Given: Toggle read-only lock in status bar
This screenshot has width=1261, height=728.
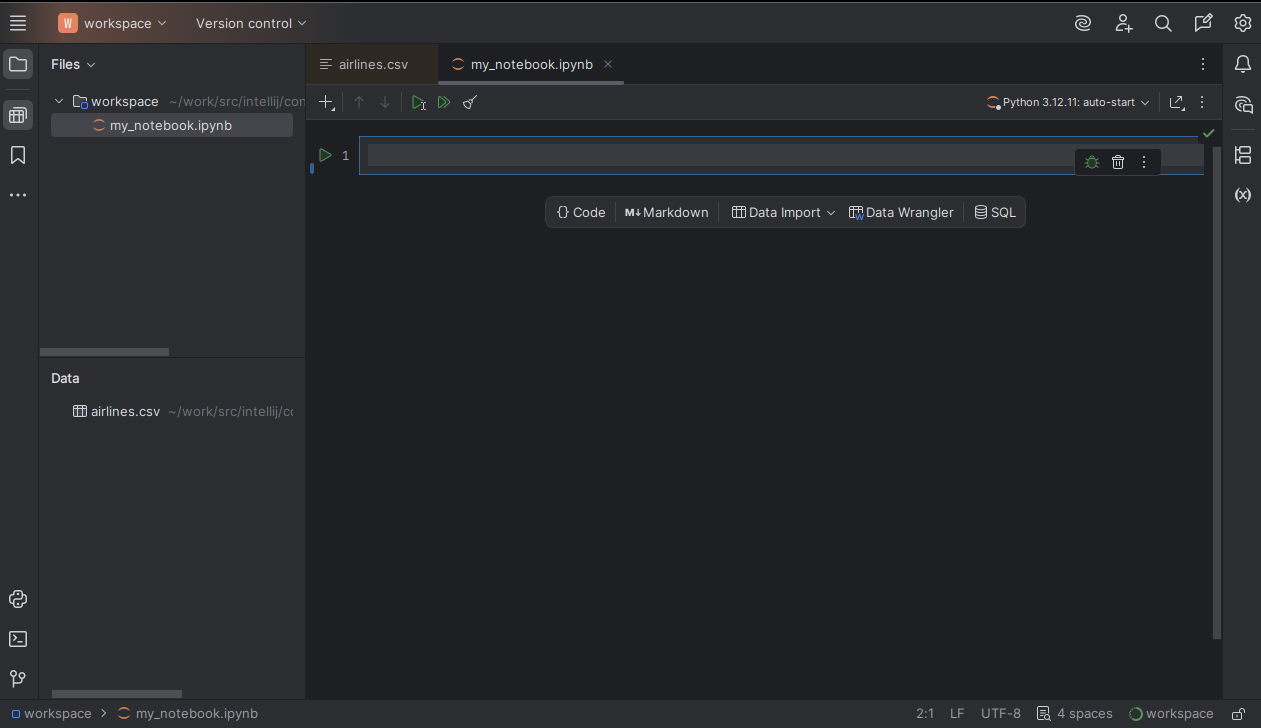Looking at the screenshot, I should point(1238,714).
